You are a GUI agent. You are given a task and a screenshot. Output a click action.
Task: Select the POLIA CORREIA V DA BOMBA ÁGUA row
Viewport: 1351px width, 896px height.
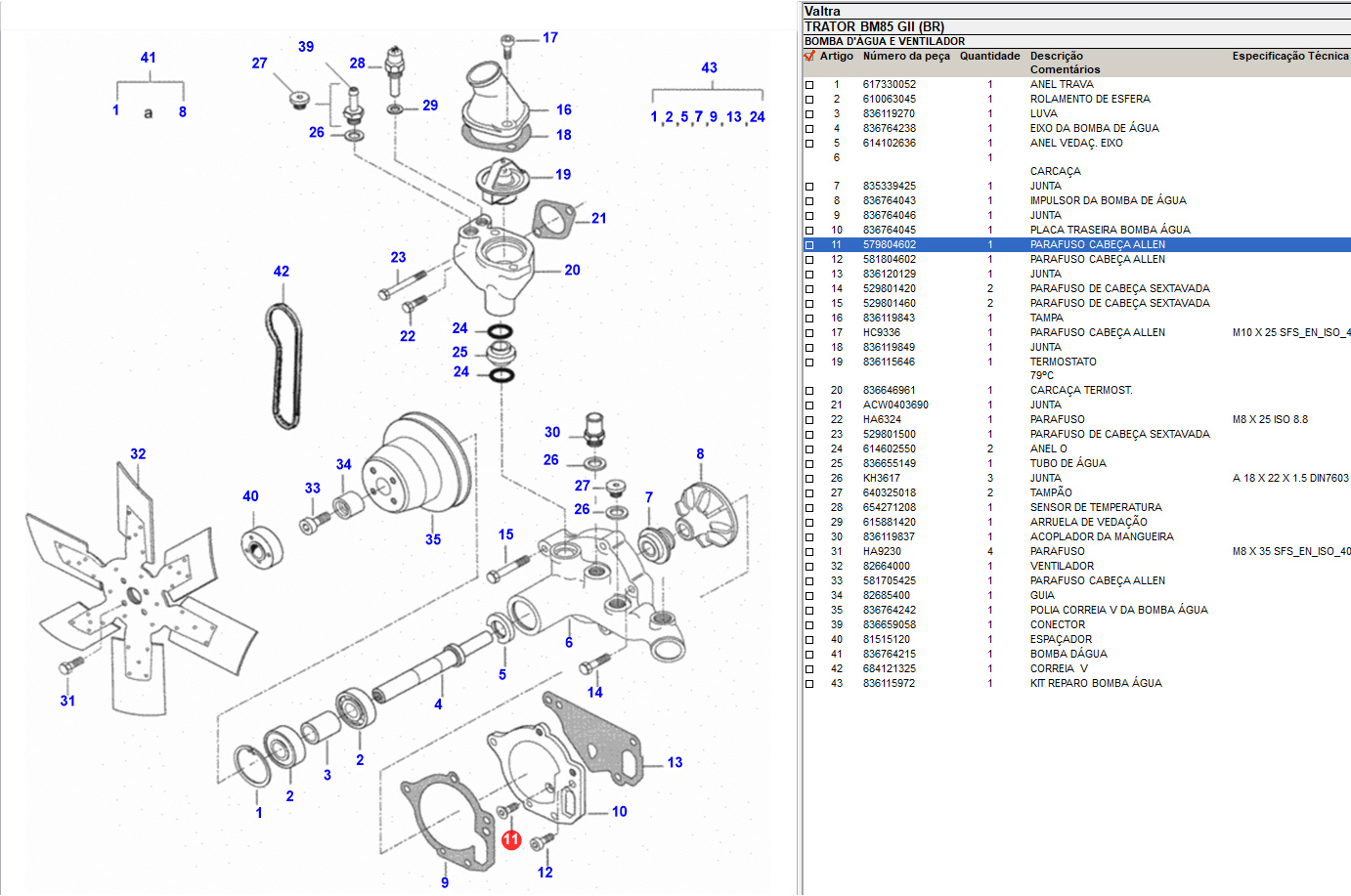pos(1118,610)
